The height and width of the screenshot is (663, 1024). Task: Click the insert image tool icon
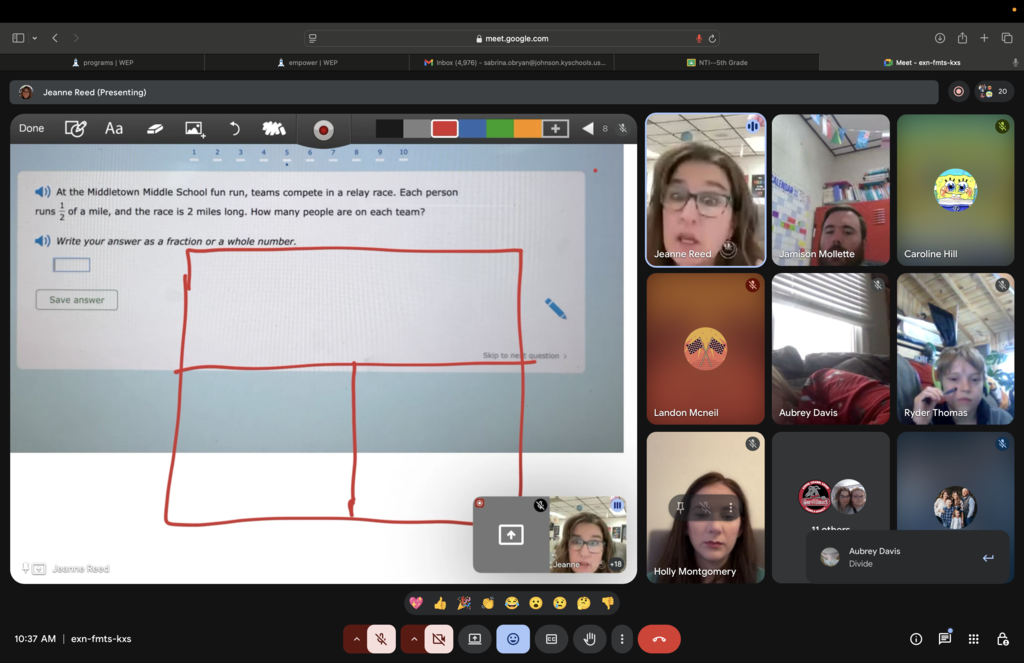pyautogui.click(x=195, y=129)
